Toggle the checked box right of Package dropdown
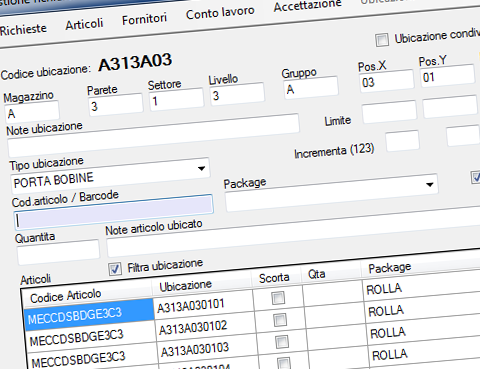480x369 pixels. click(476, 177)
